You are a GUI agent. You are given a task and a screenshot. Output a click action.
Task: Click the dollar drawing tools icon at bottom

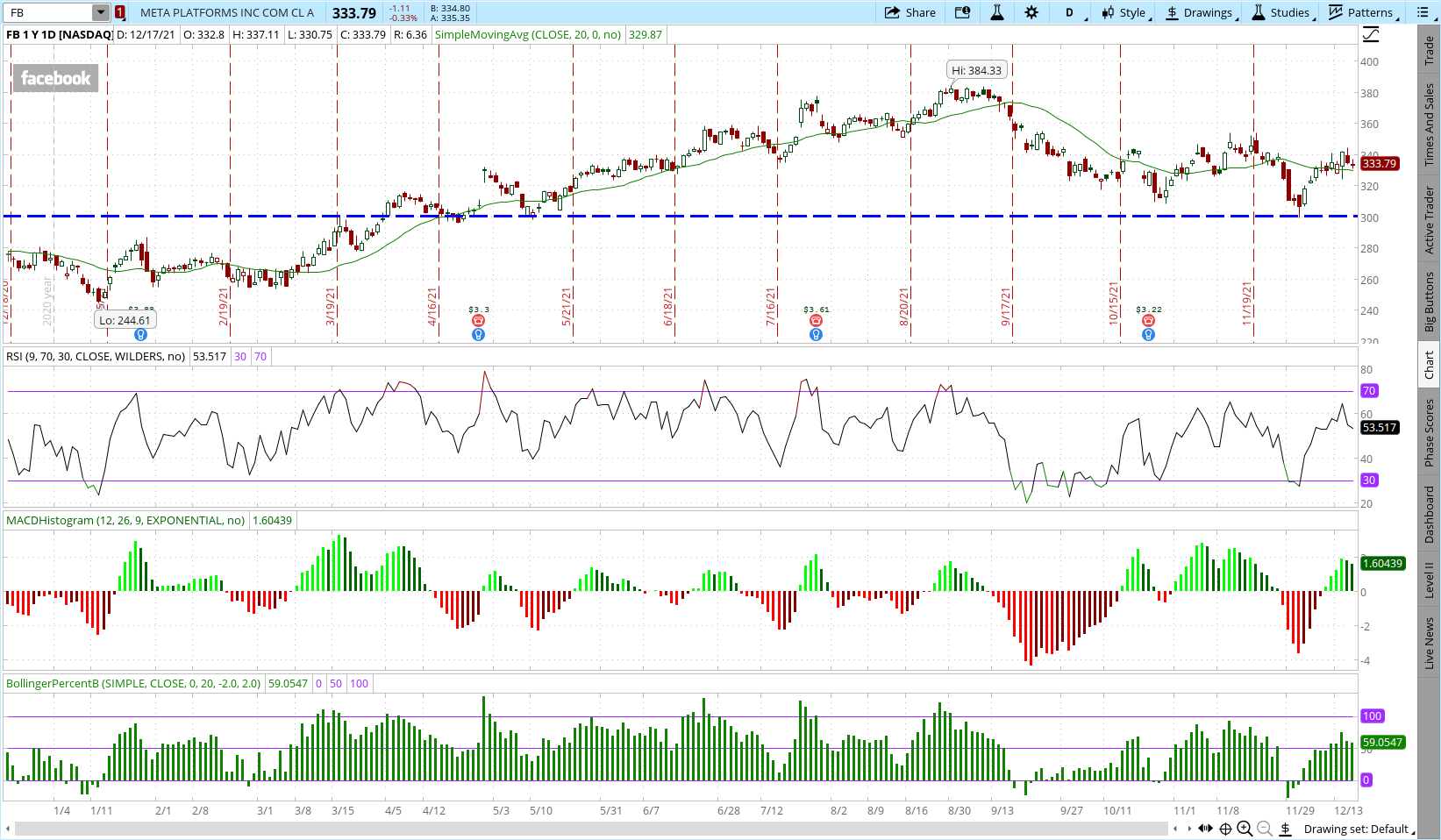1285,829
